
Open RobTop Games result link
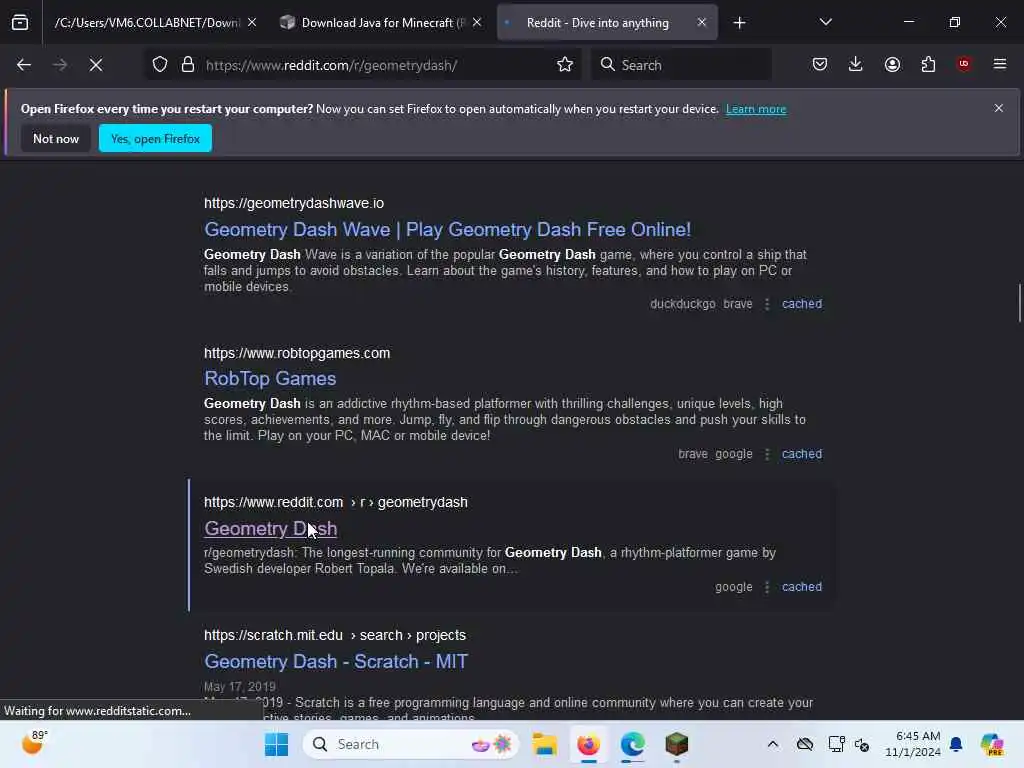tap(270, 378)
